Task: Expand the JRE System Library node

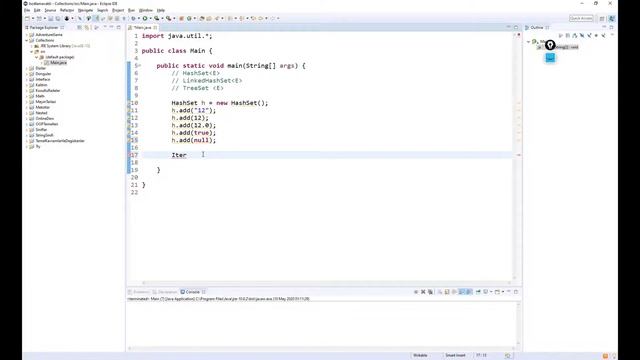Action: click(x=32, y=46)
